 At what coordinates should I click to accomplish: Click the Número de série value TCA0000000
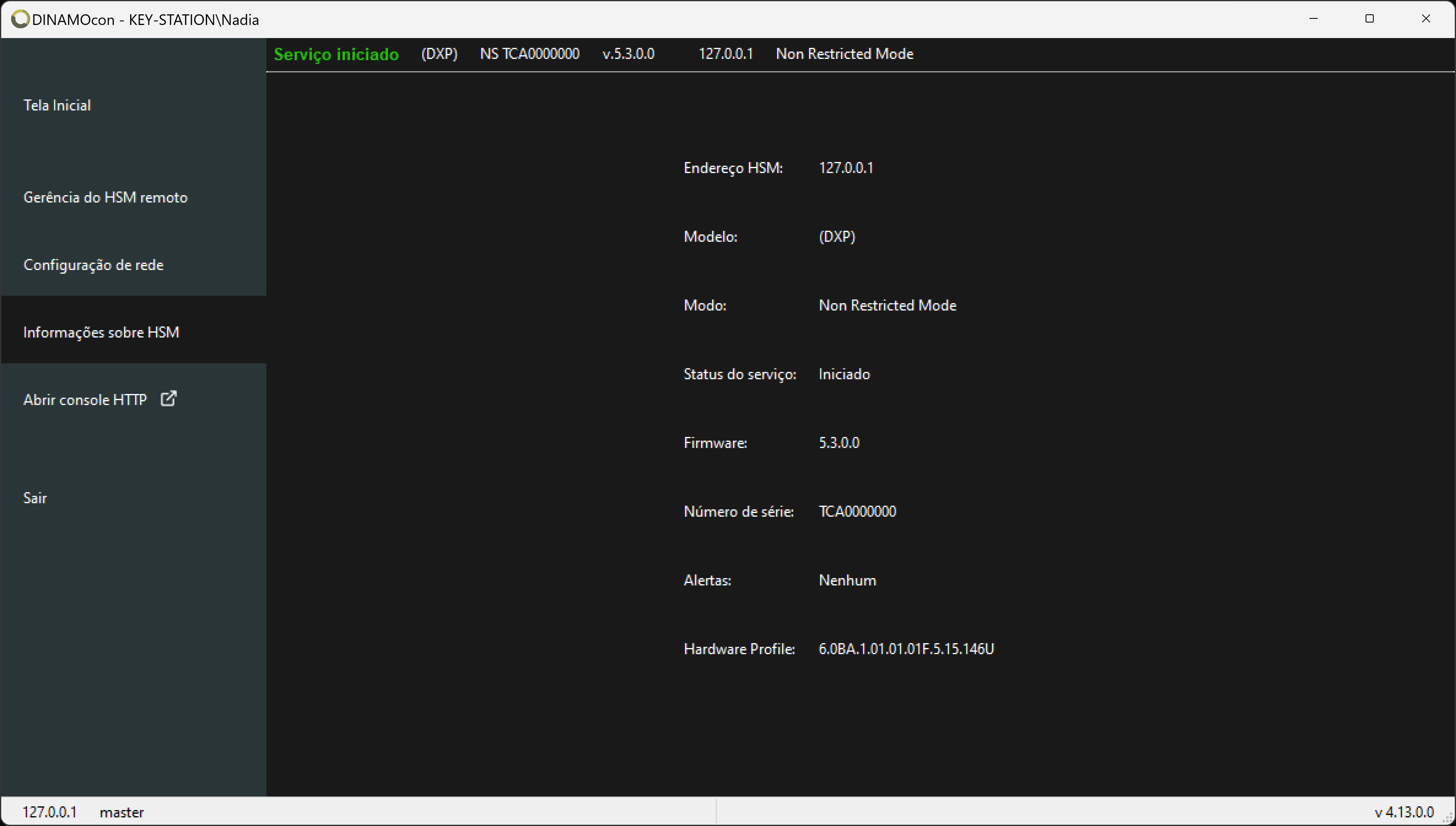pos(857,512)
